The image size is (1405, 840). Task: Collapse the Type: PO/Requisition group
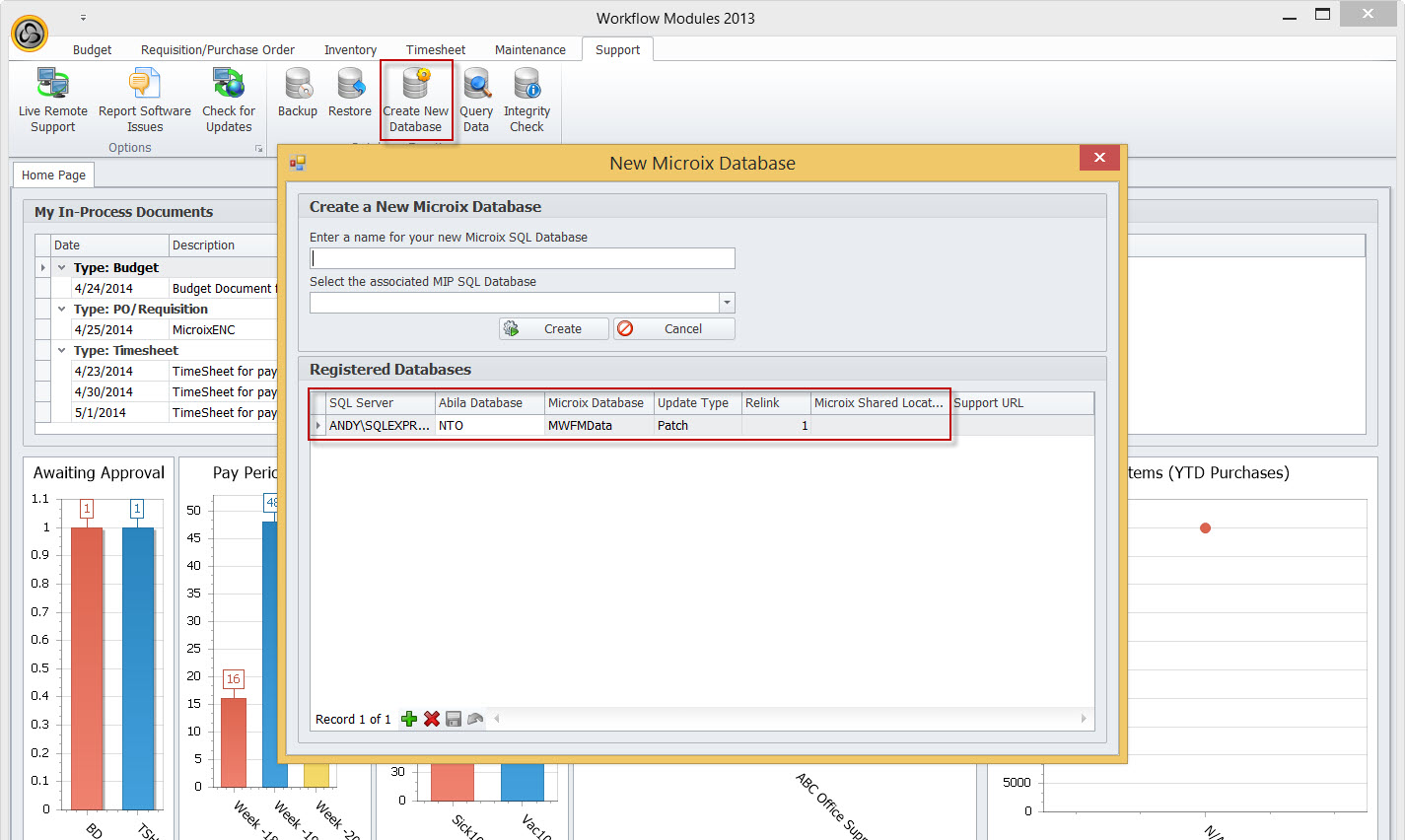coord(61,310)
